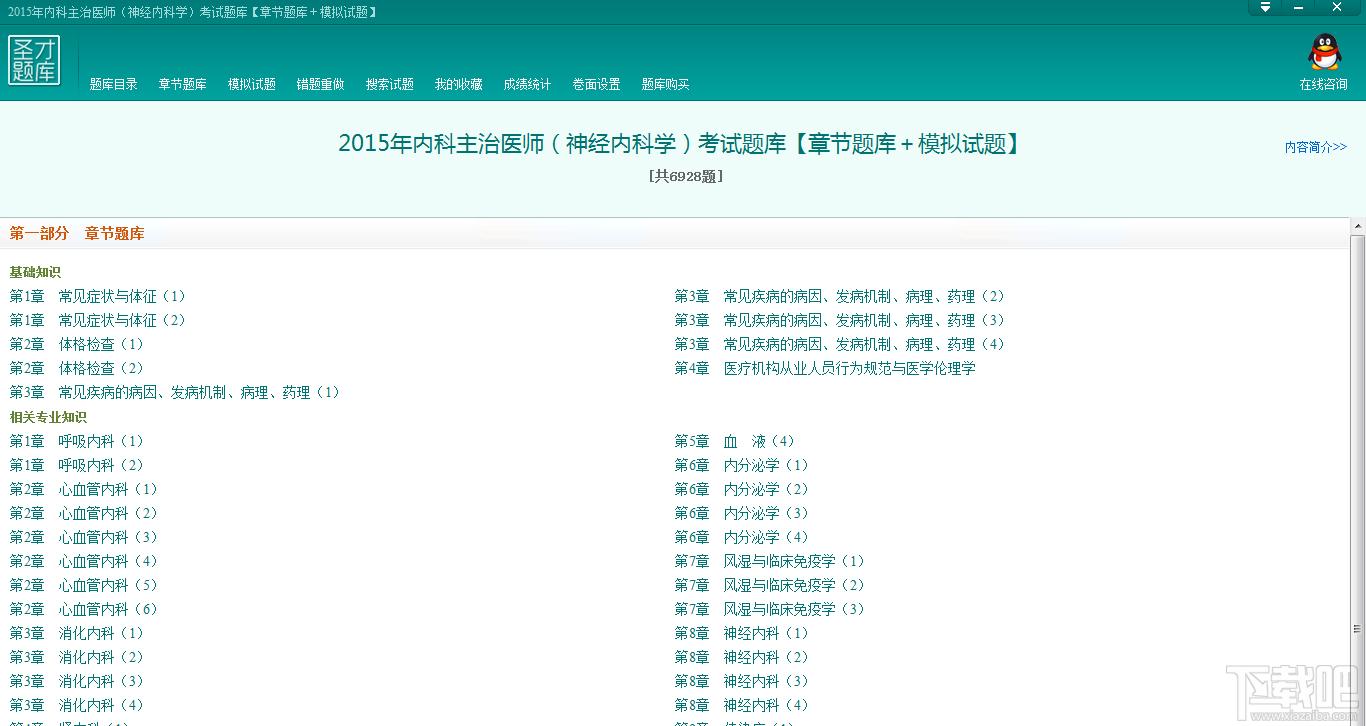Open 第3章 常见疾病的病因 药理（2）

[840, 296]
